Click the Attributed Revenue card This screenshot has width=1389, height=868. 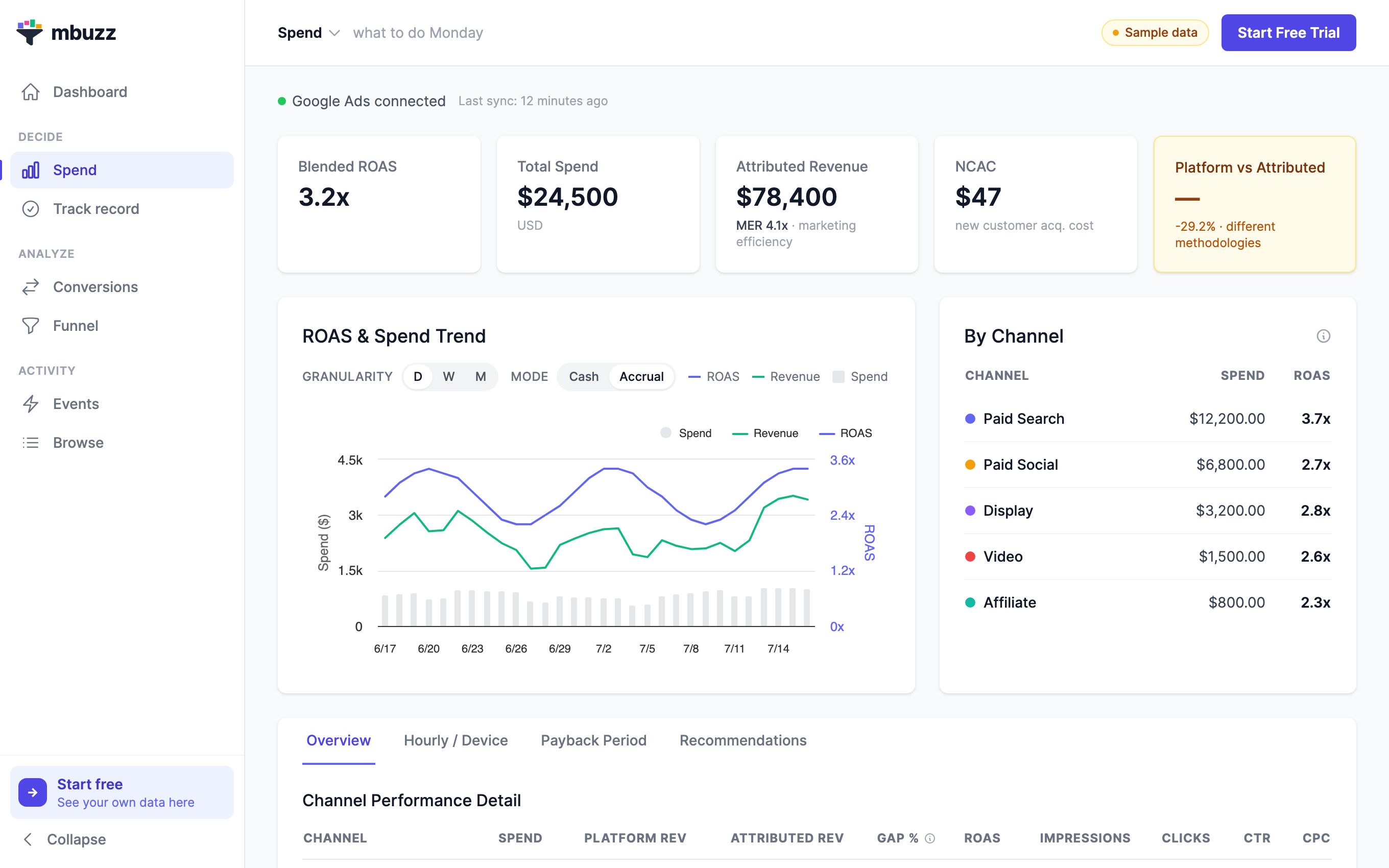817,204
